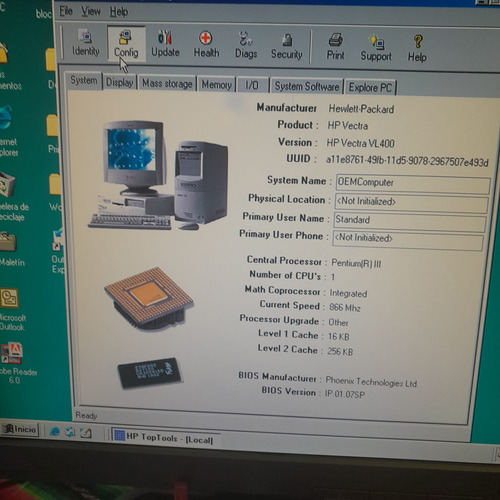Switch to the Mass storage tab
The image size is (500, 500).
coord(167,84)
